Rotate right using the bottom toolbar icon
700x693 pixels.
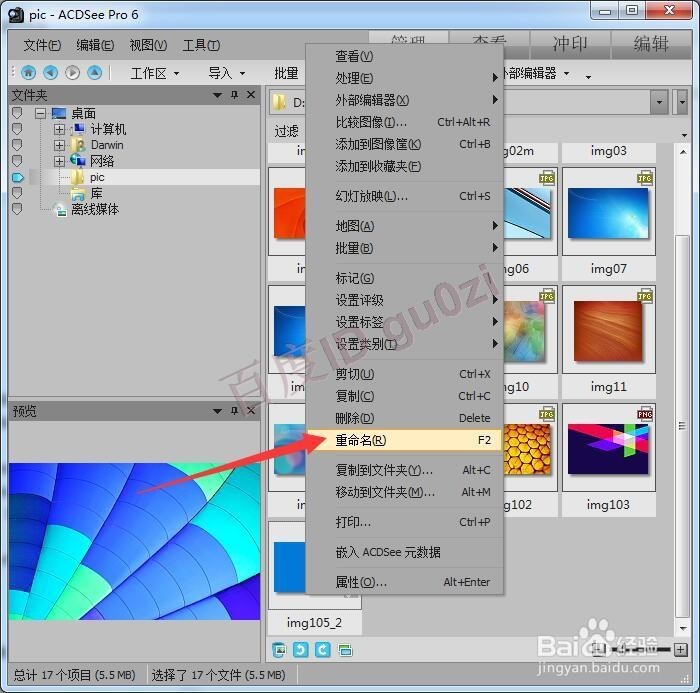point(322,649)
